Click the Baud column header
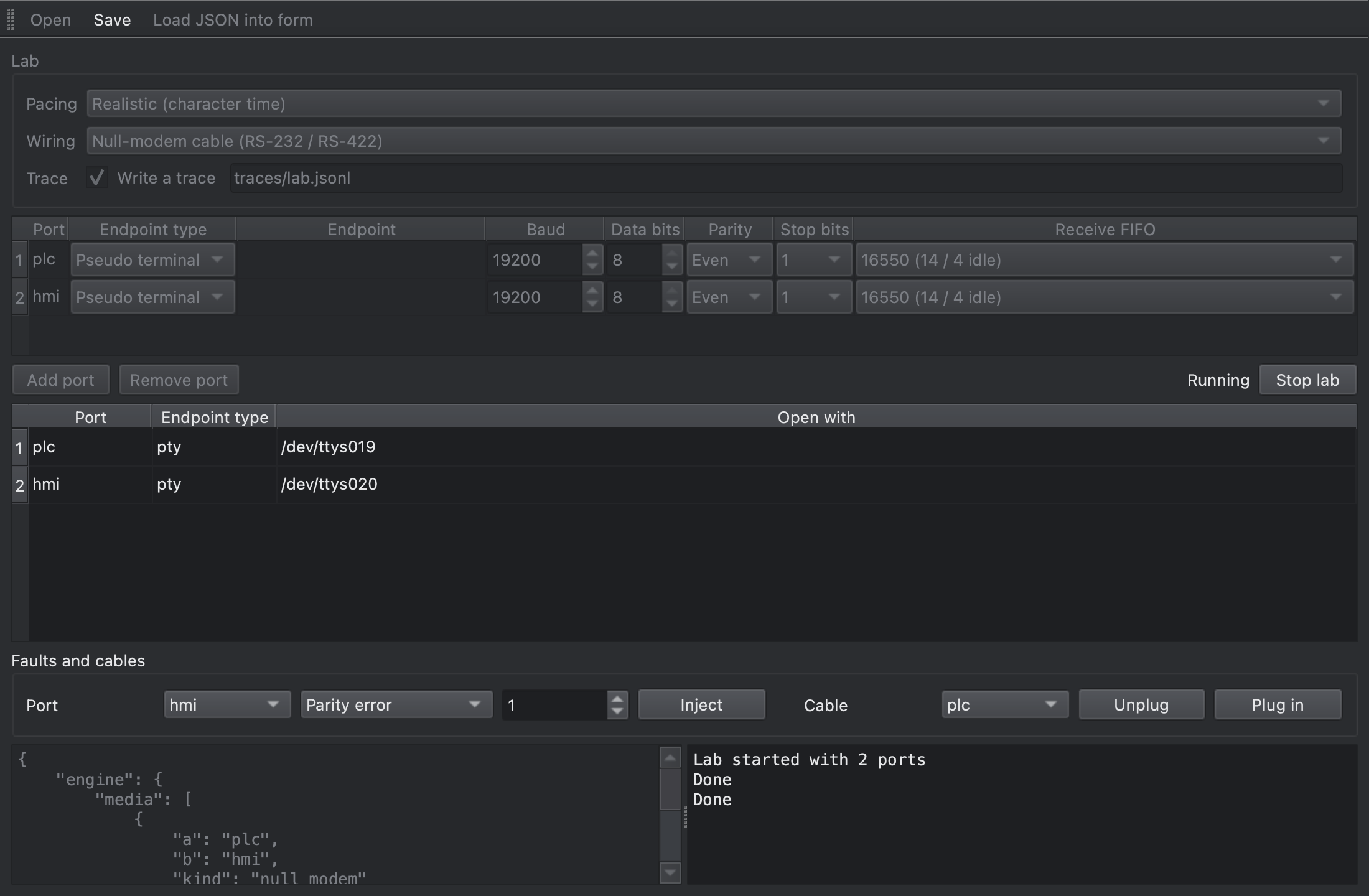Image resolution: width=1369 pixels, height=896 pixels. 545,229
